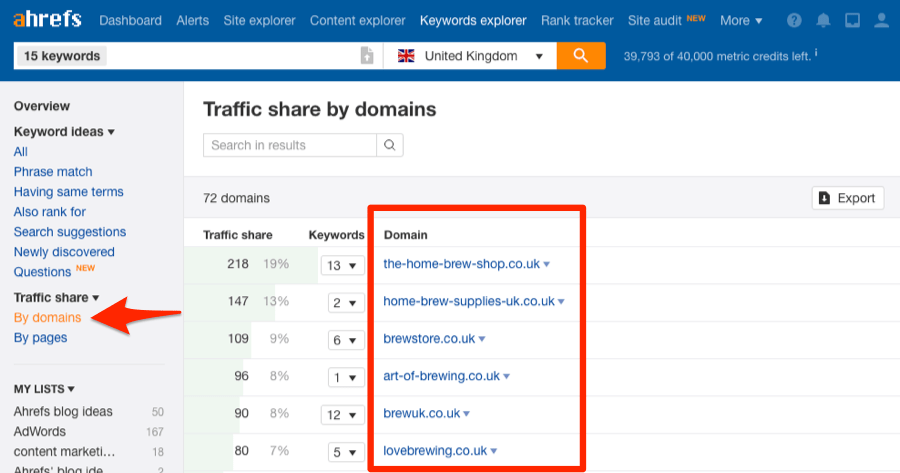Open keywords dropdown showing 12
Image resolution: width=900 pixels, height=473 pixels.
tap(342, 414)
